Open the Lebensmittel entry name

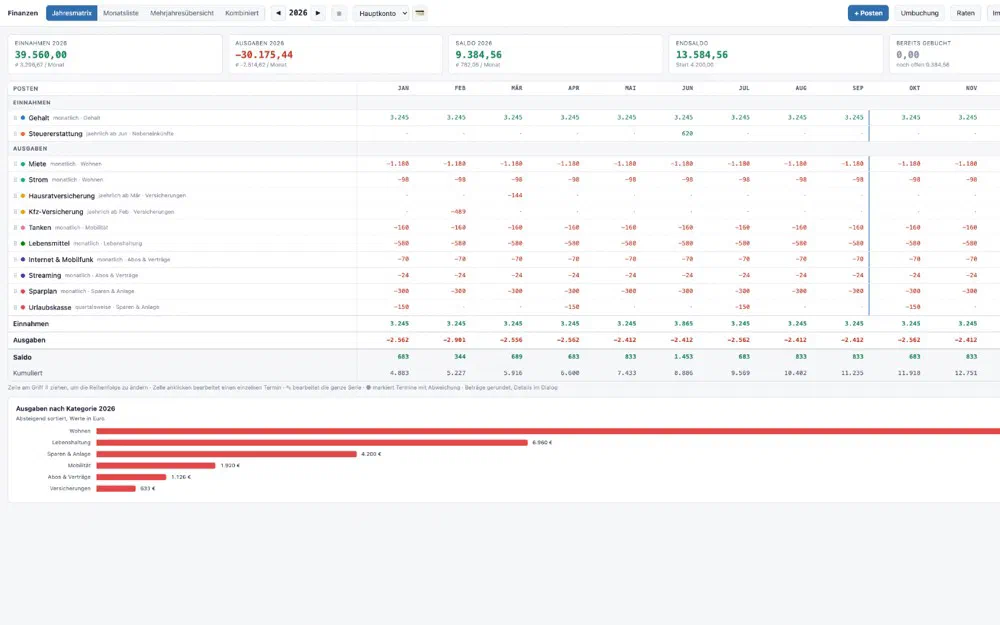click(49, 244)
